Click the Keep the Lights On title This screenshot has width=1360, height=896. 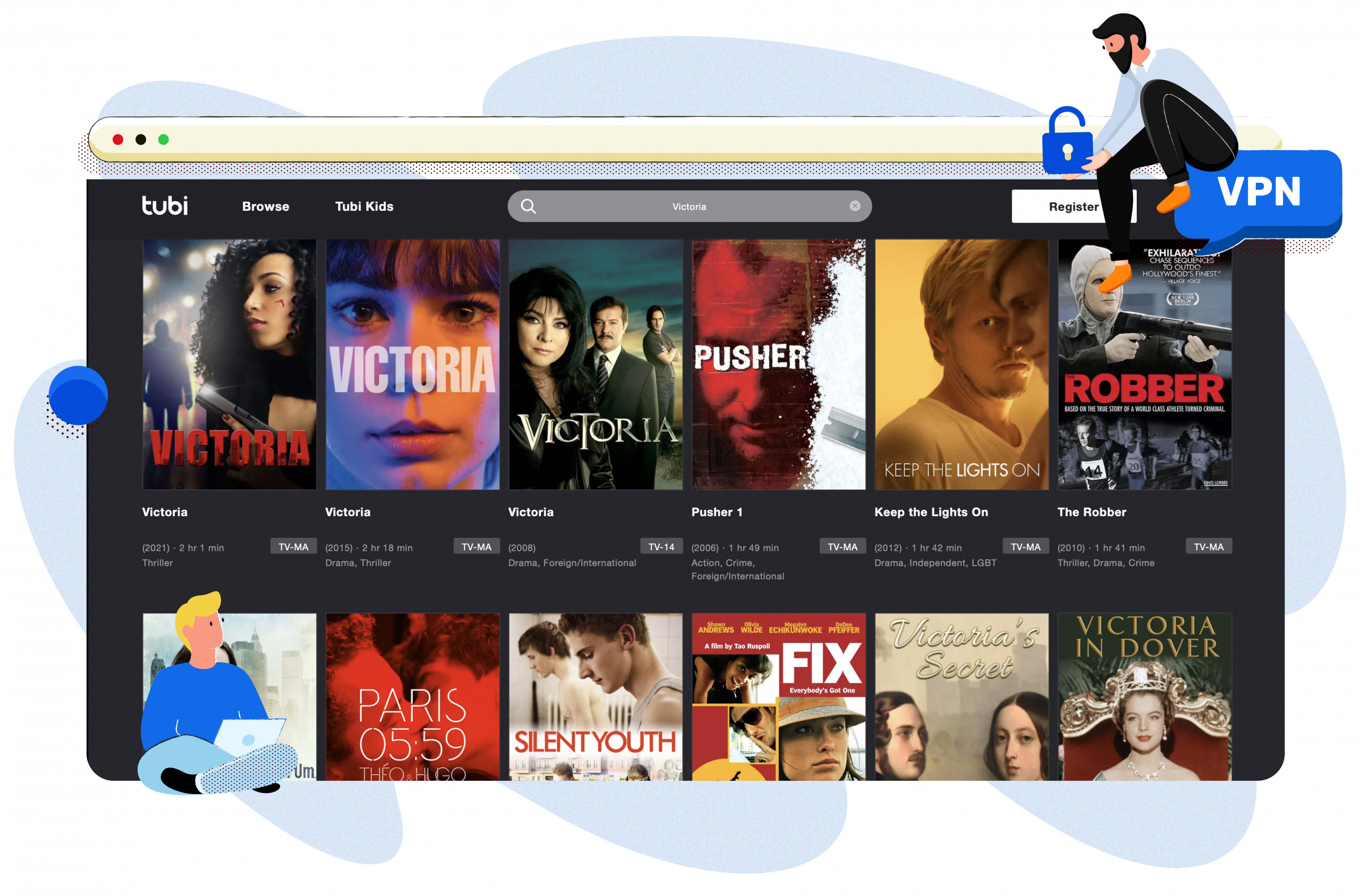(931, 513)
